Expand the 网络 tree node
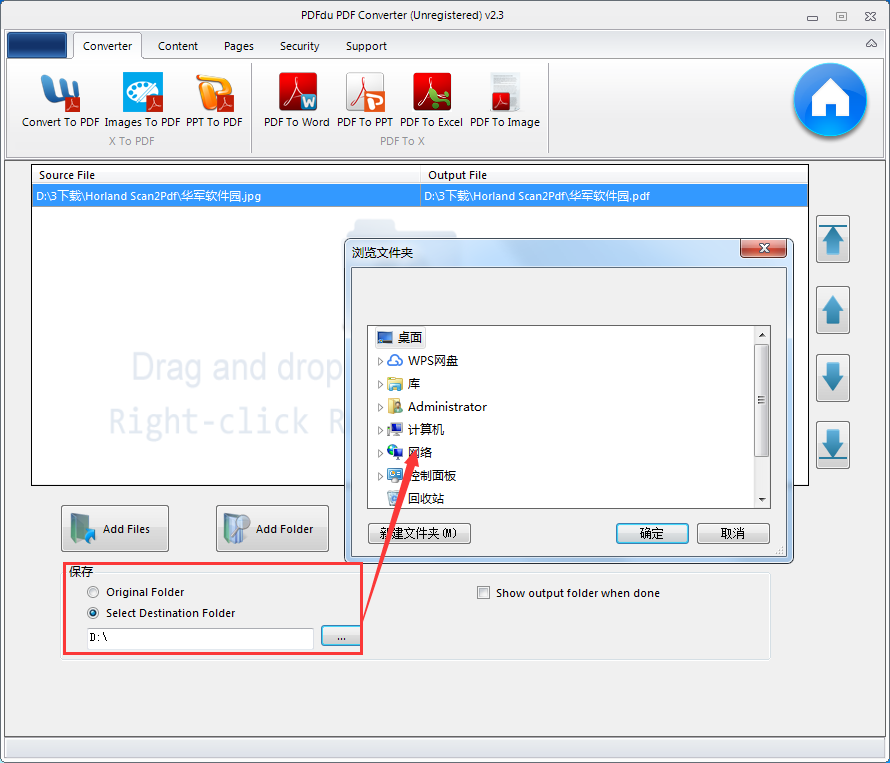The height and width of the screenshot is (763, 890). (x=380, y=453)
